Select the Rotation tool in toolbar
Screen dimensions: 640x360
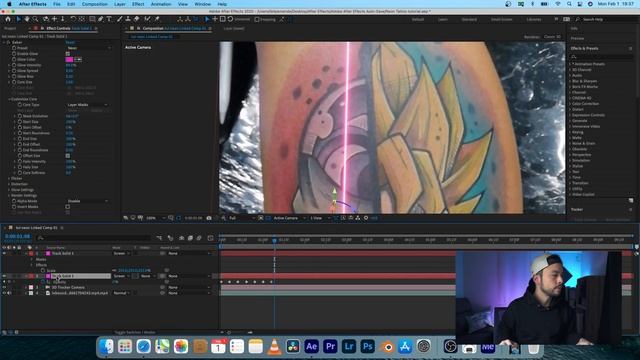(x=73, y=19)
